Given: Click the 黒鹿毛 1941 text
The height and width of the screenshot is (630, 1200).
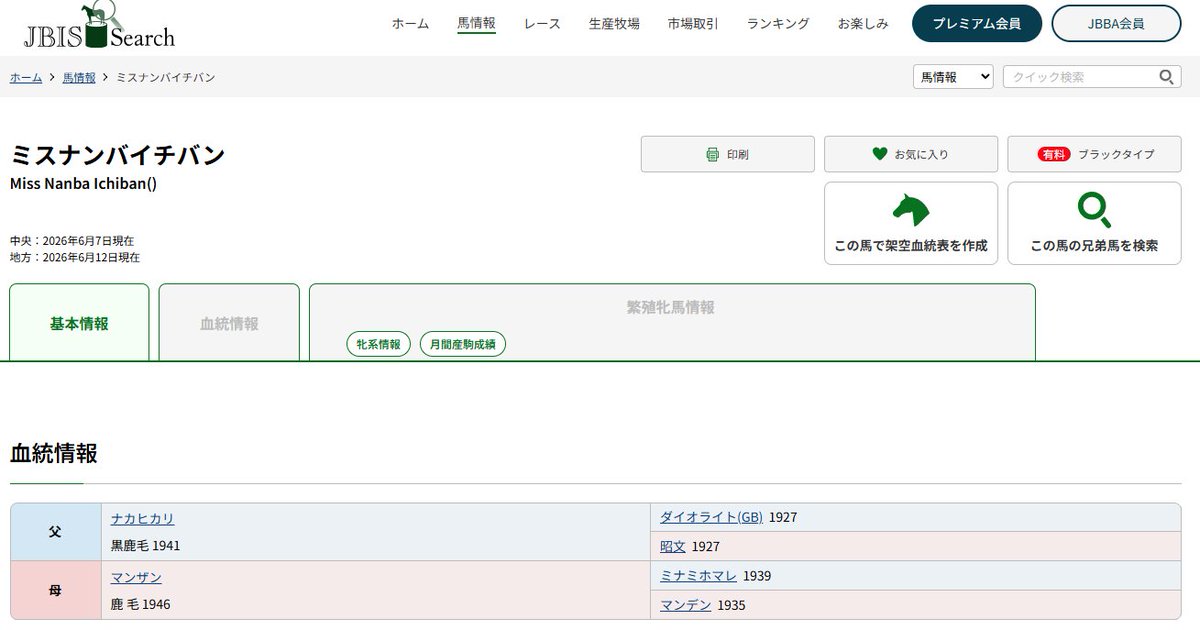Looking at the screenshot, I should tap(146, 546).
